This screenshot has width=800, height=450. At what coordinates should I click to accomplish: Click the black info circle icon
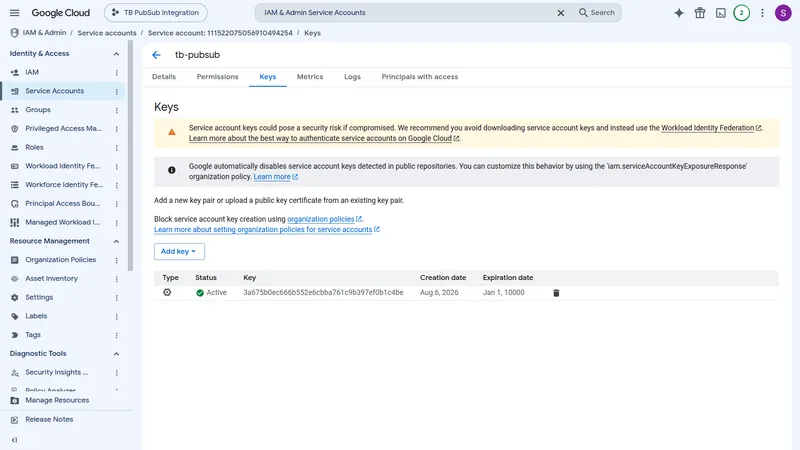coord(172,170)
